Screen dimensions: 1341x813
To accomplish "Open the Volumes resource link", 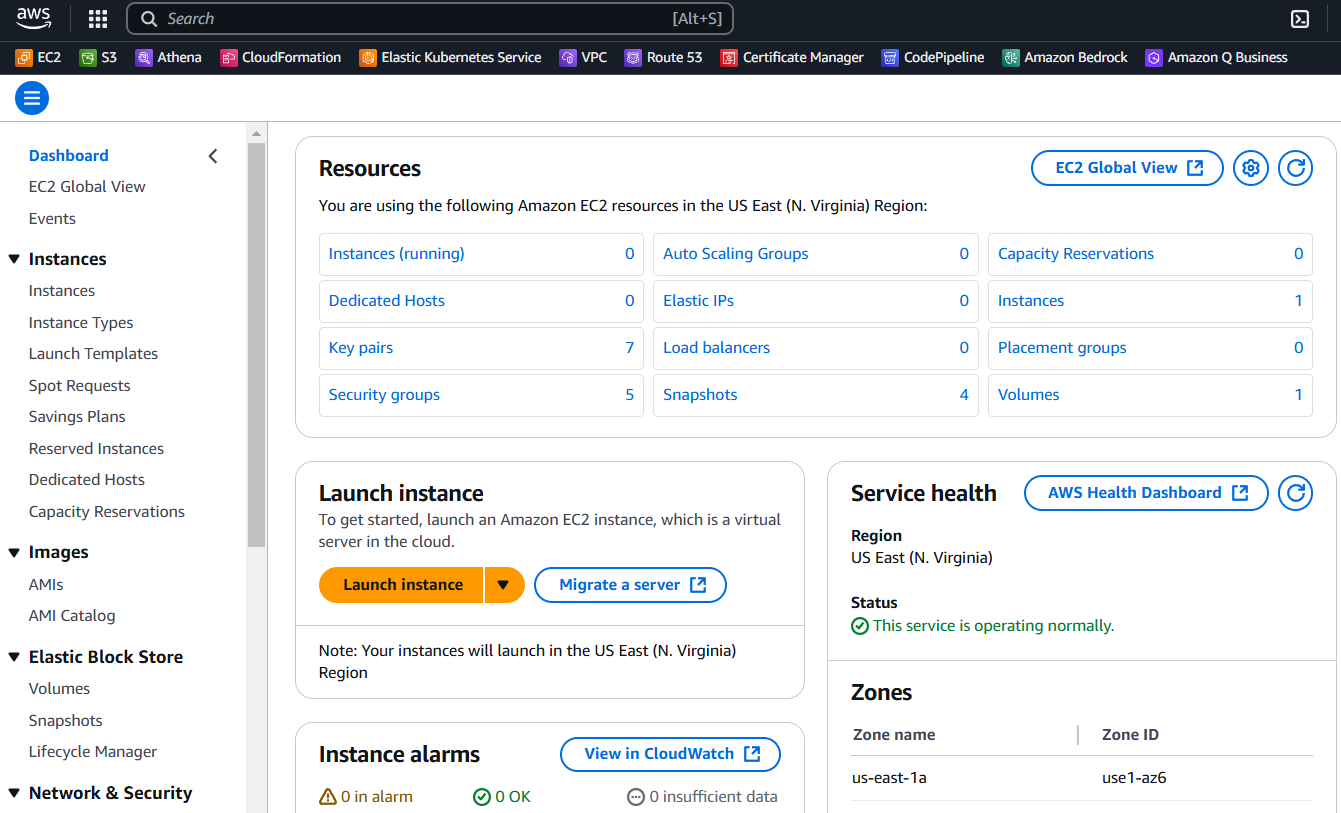I will [1028, 395].
